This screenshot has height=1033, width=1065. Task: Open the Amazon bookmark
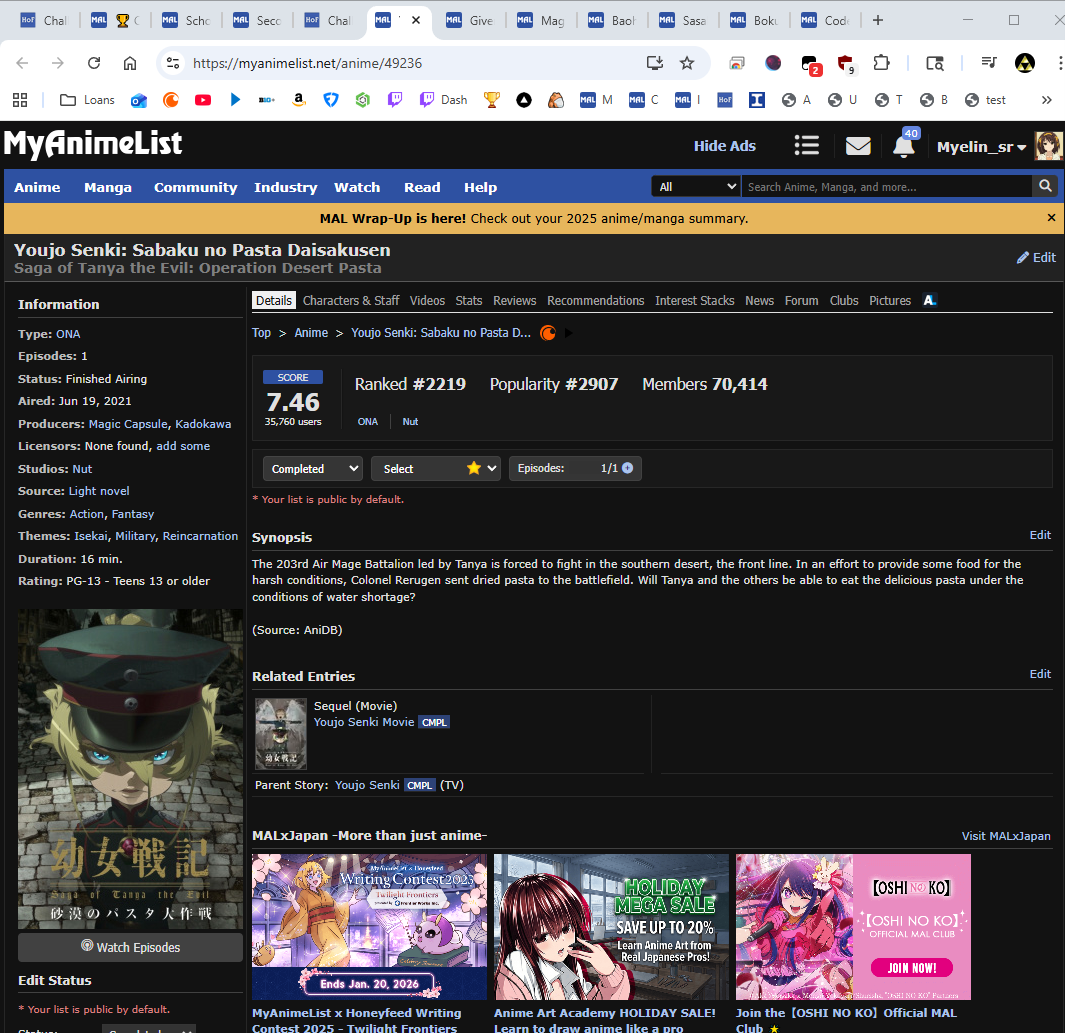299,100
